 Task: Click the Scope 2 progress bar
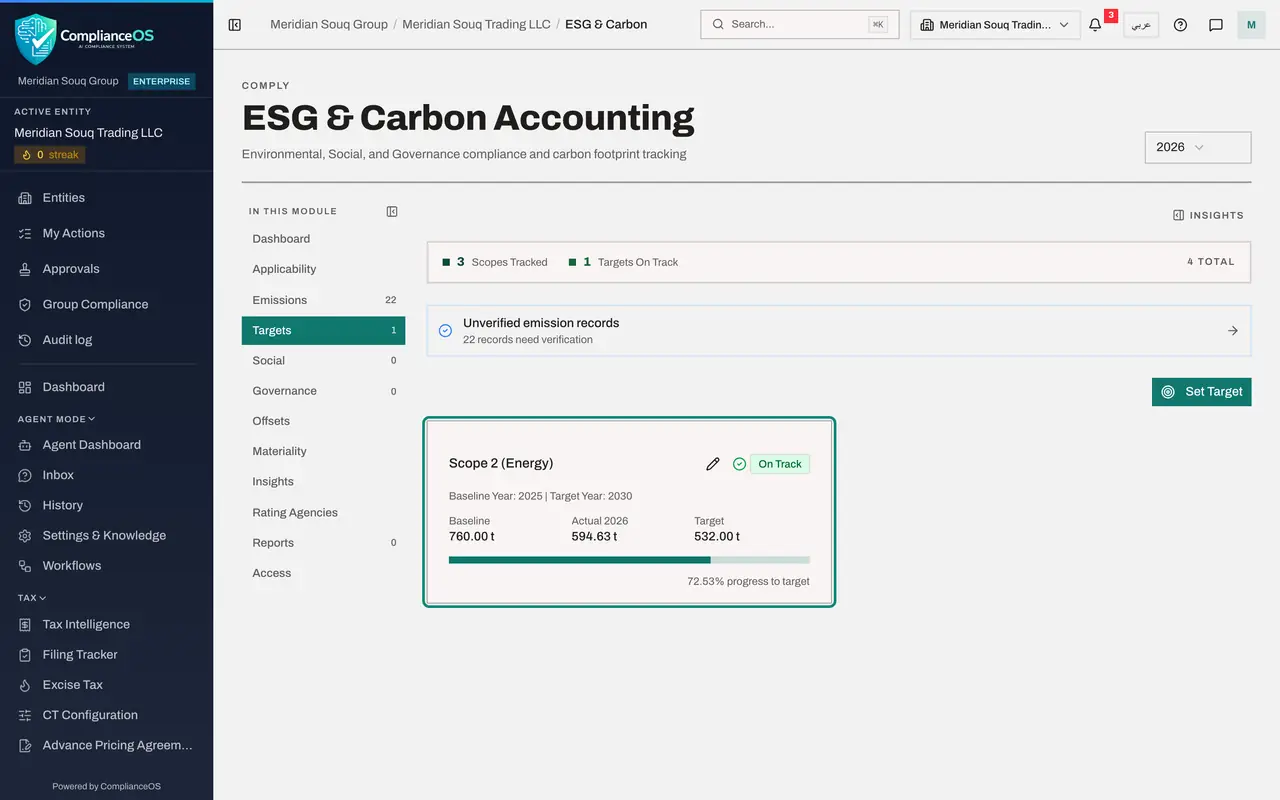pos(629,560)
